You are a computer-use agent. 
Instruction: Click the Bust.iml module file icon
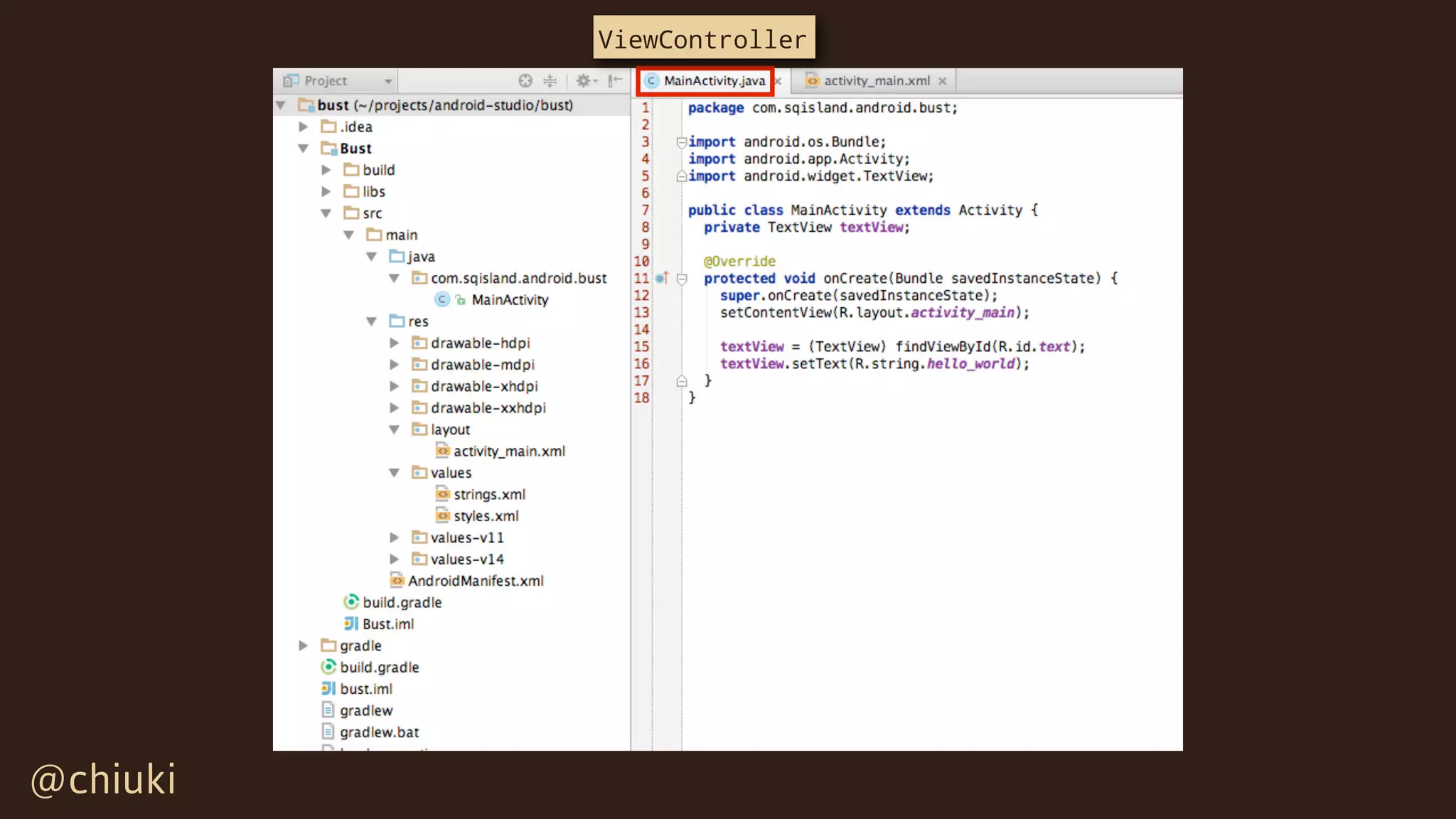coord(351,624)
